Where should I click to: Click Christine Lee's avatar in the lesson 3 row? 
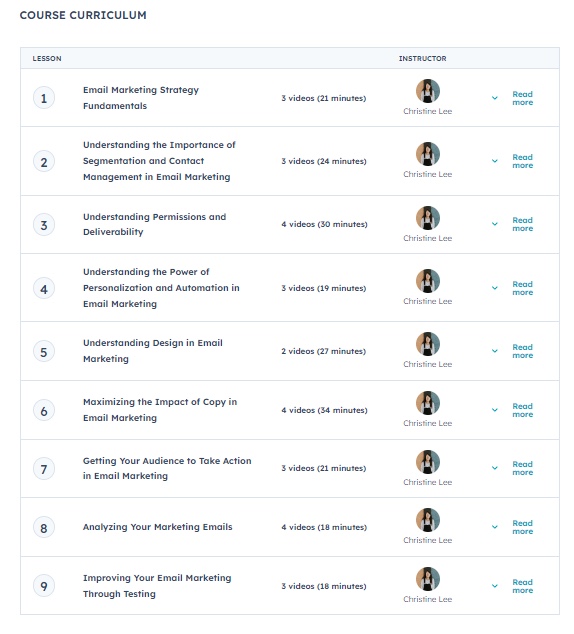click(428, 218)
